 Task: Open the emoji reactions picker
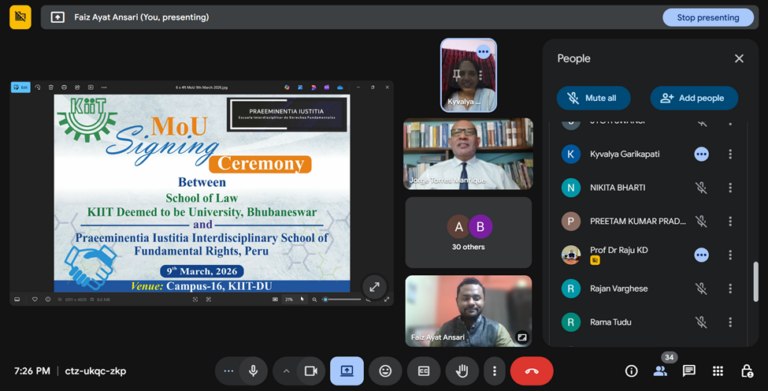click(385, 371)
